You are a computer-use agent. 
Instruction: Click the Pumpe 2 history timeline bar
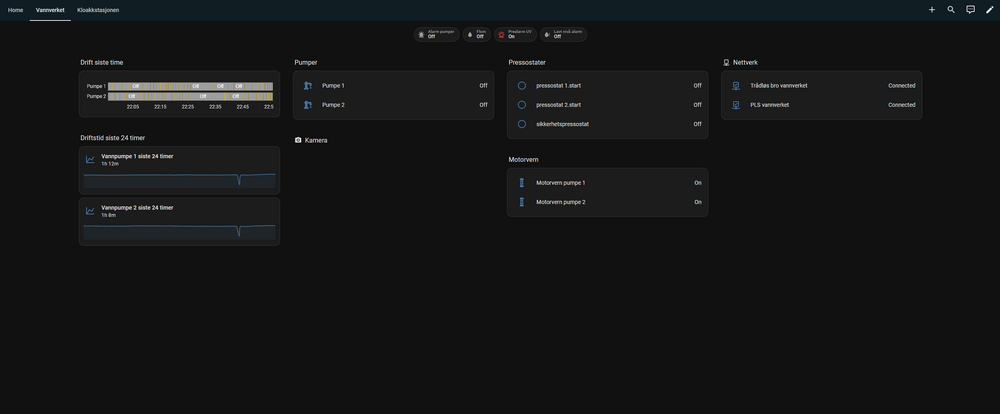(190, 96)
